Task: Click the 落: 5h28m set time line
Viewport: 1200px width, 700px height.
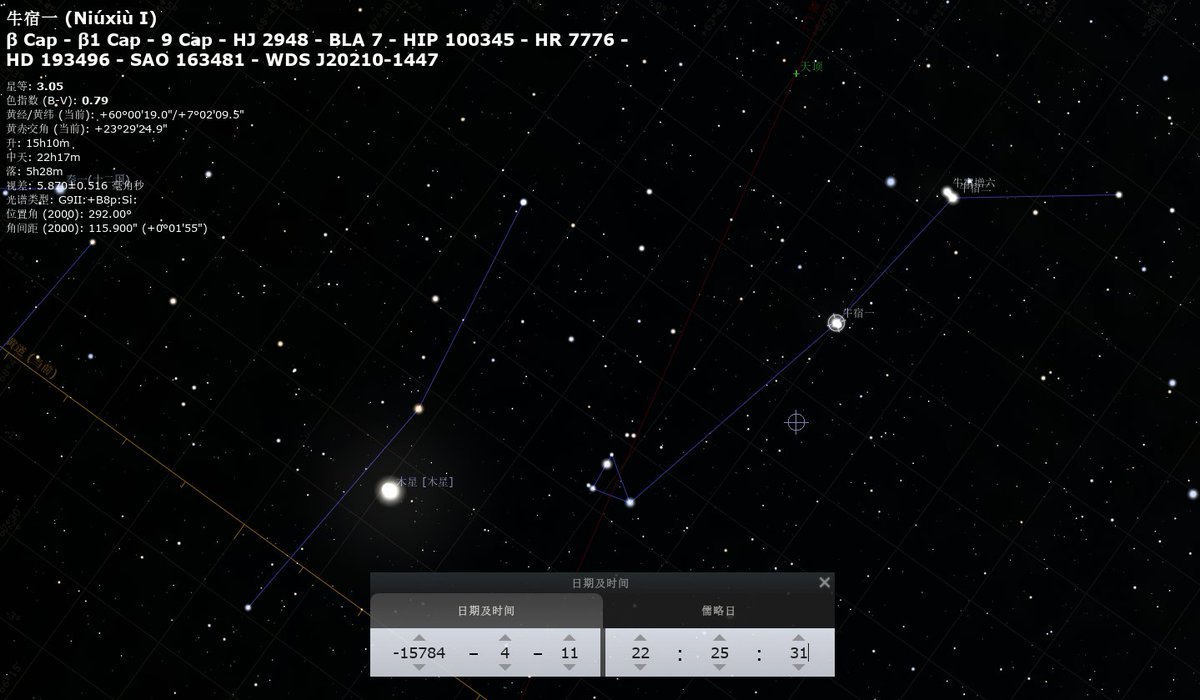Action: [x=37, y=171]
